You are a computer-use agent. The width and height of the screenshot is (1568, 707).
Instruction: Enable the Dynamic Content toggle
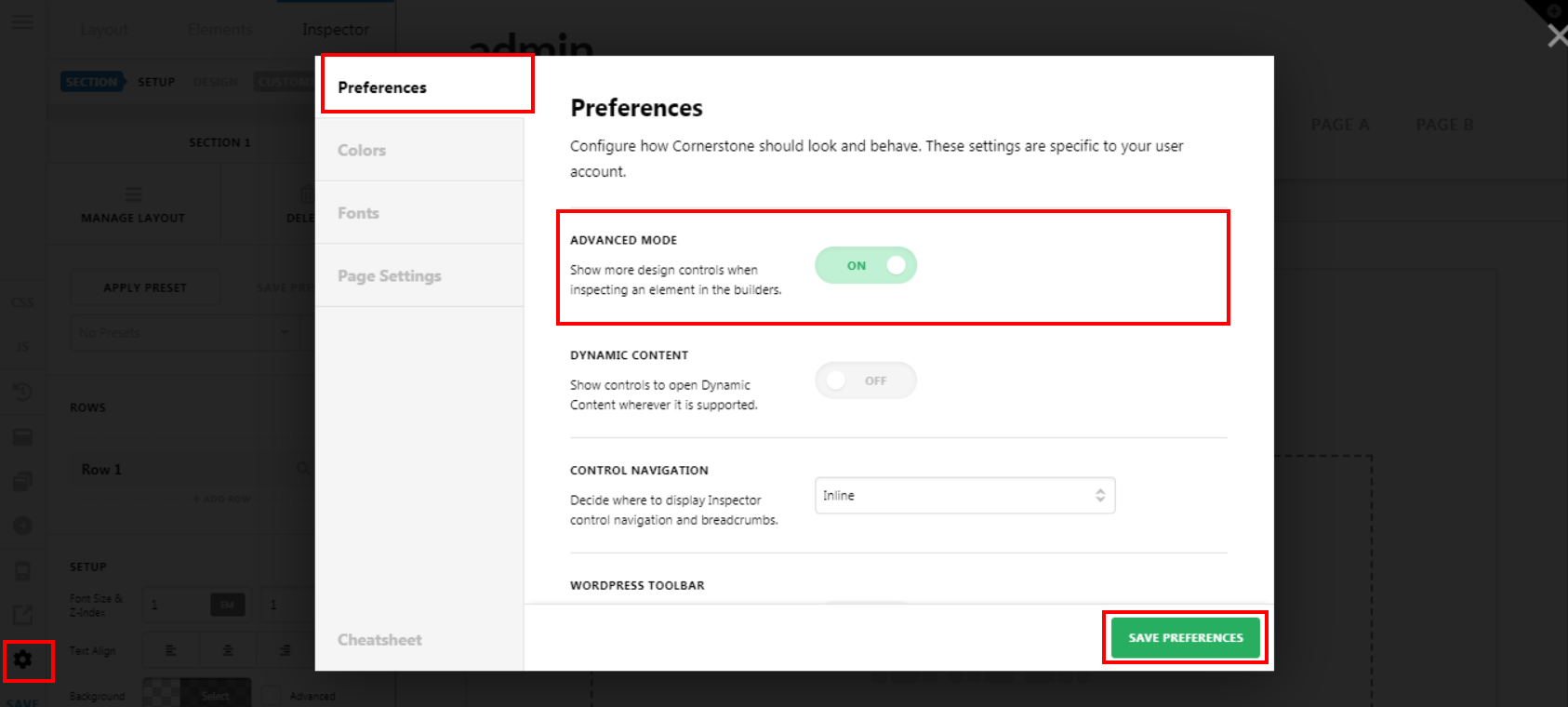pos(866,380)
